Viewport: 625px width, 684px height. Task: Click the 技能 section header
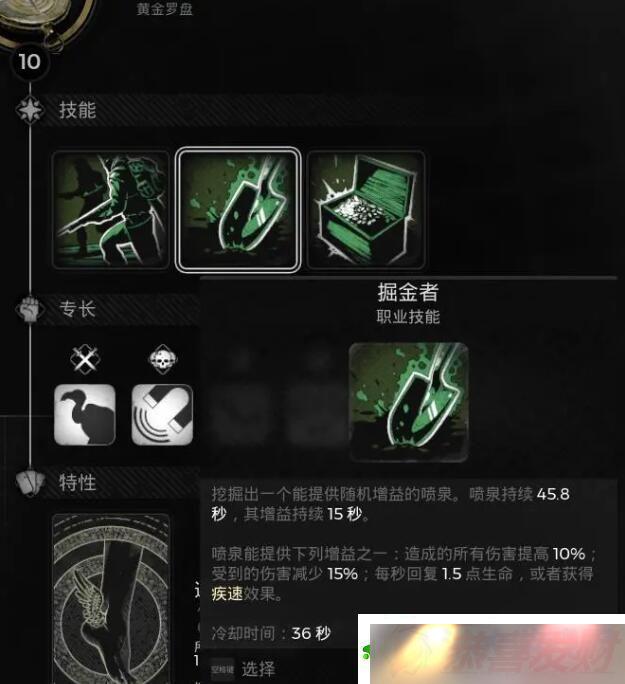78,110
